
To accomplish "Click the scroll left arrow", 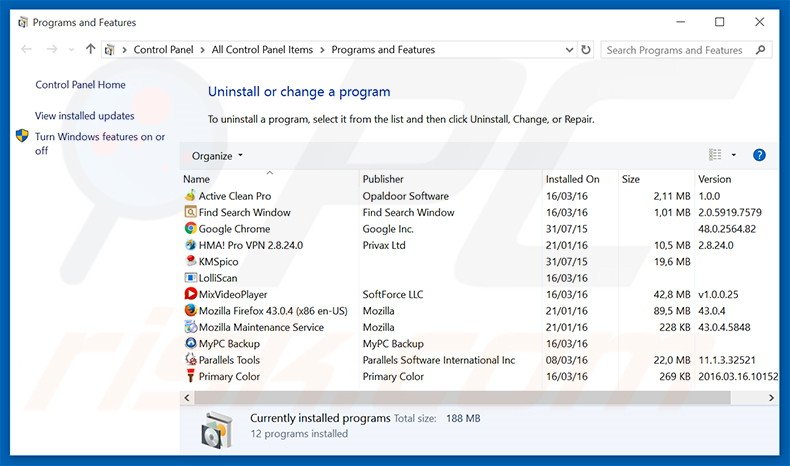I will tap(187, 397).
